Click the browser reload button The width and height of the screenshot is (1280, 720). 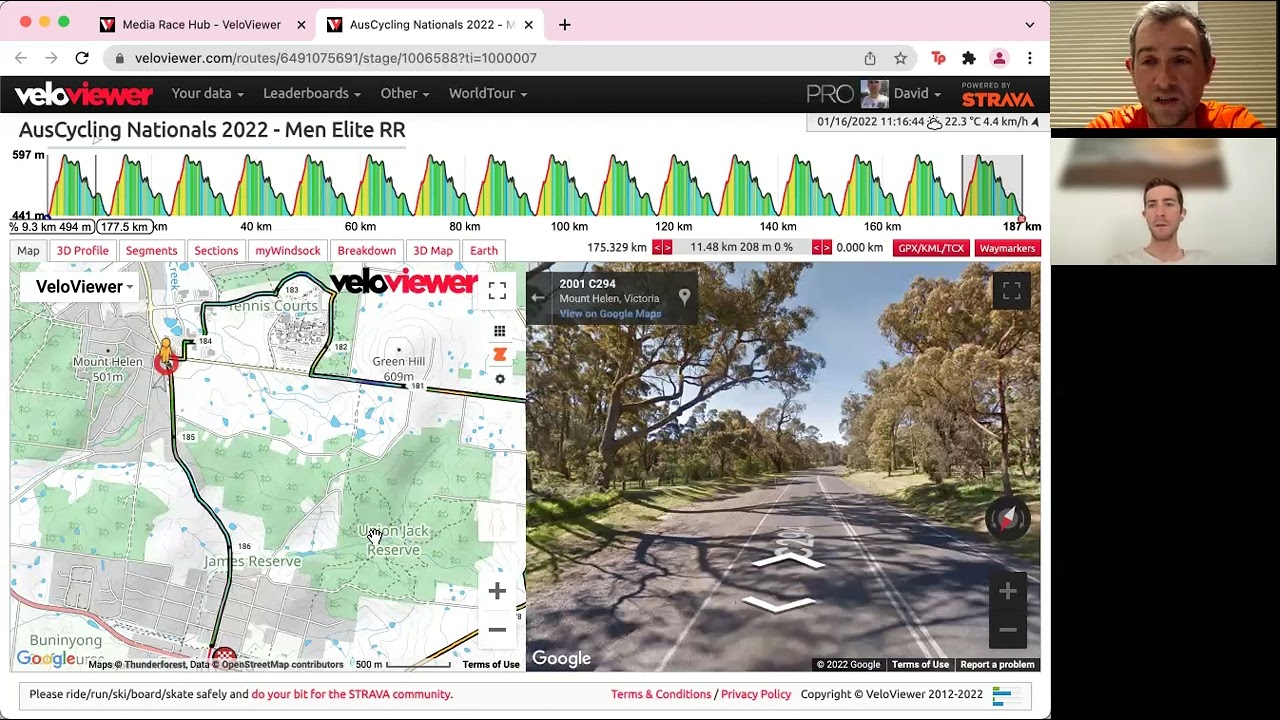point(82,58)
